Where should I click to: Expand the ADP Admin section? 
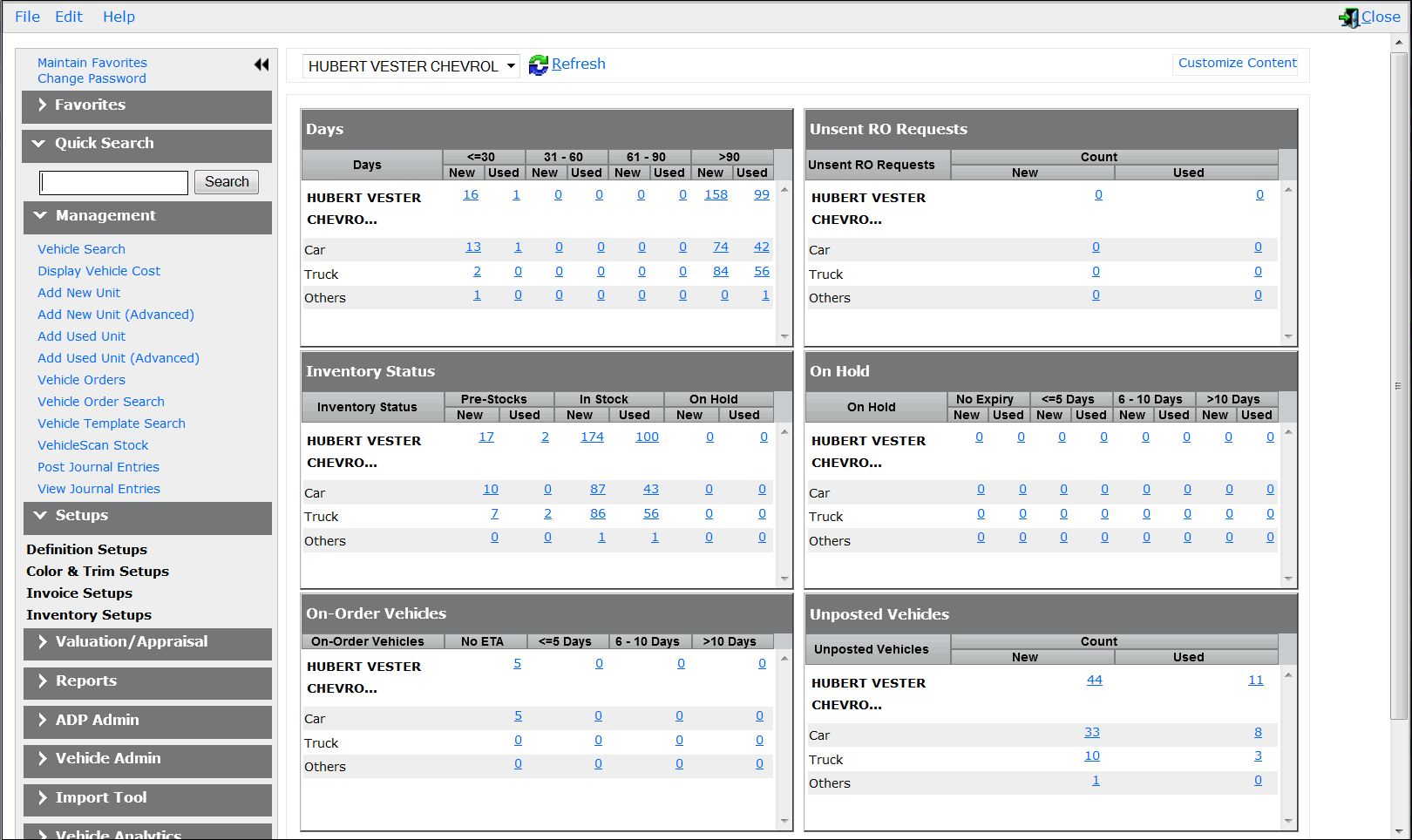(x=147, y=721)
